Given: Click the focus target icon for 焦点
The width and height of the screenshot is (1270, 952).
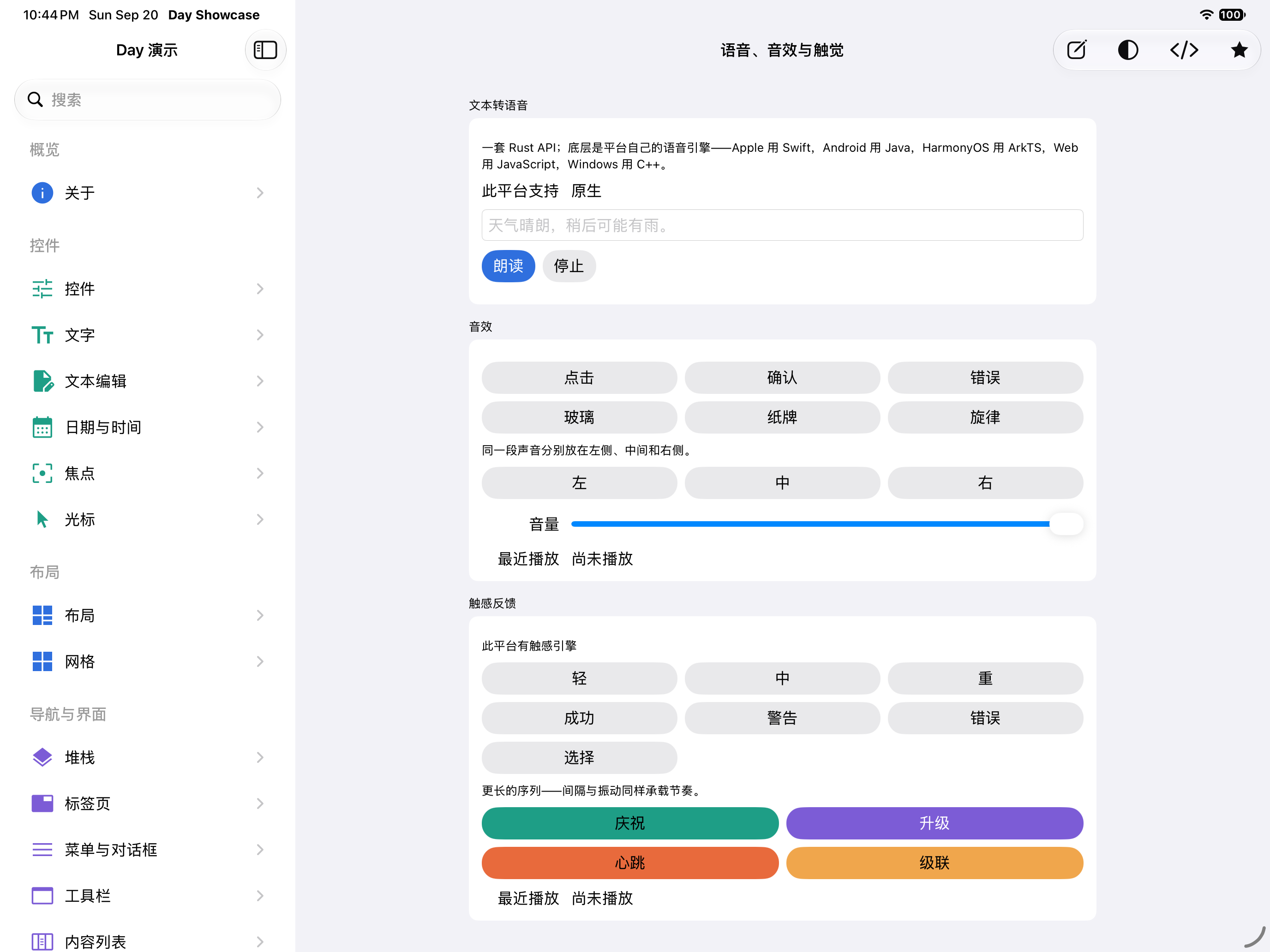Looking at the screenshot, I should [x=42, y=473].
